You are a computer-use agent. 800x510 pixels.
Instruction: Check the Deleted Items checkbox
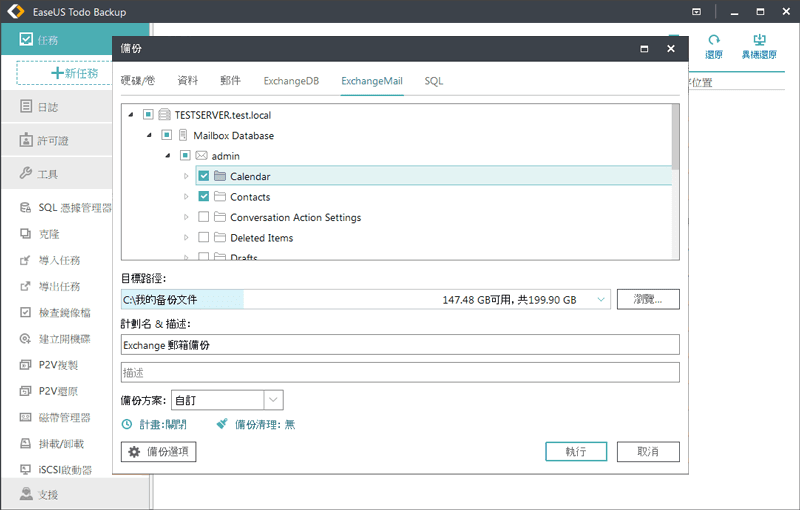(204, 238)
